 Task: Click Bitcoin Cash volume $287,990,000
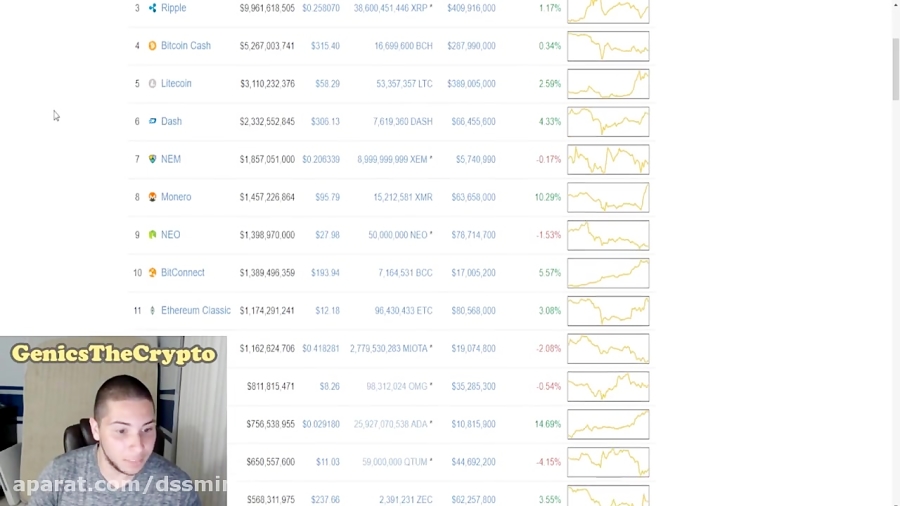point(471,46)
